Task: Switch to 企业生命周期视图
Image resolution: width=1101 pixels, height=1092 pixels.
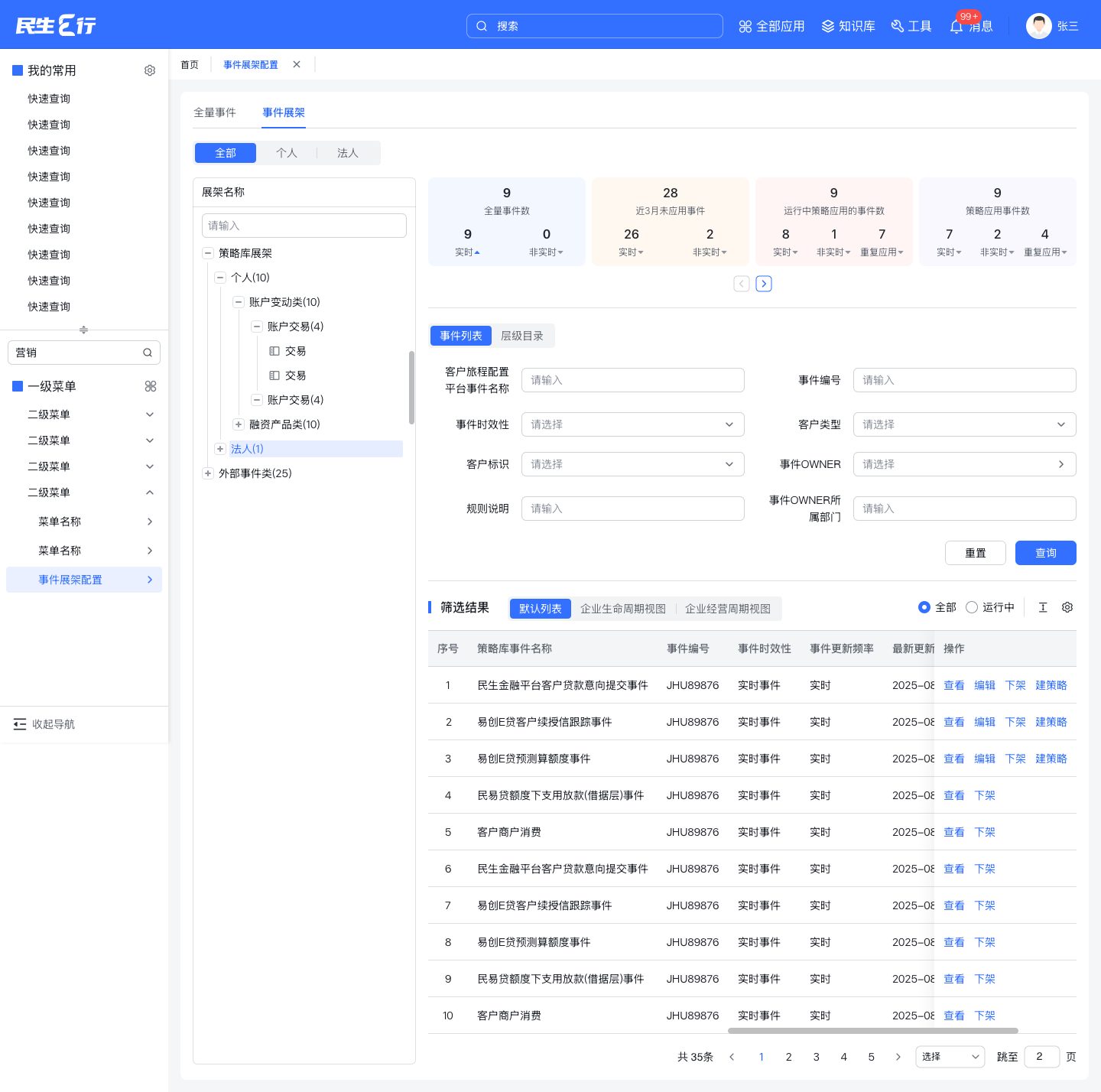Action: pos(623,609)
